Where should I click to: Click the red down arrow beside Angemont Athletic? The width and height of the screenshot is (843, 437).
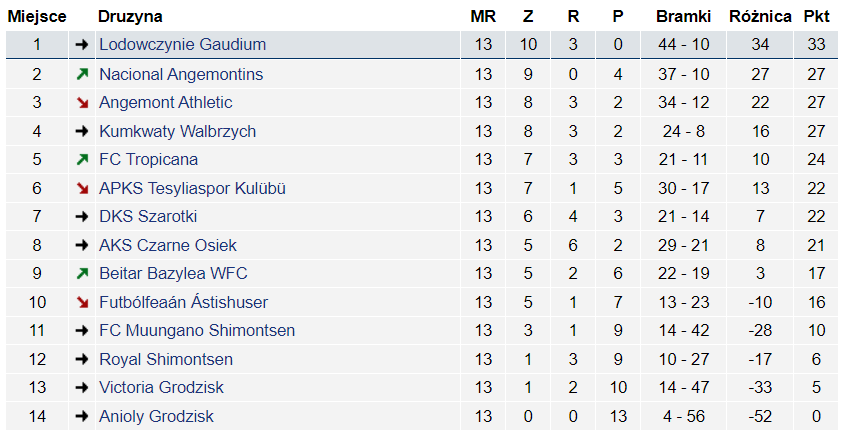(x=82, y=103)
